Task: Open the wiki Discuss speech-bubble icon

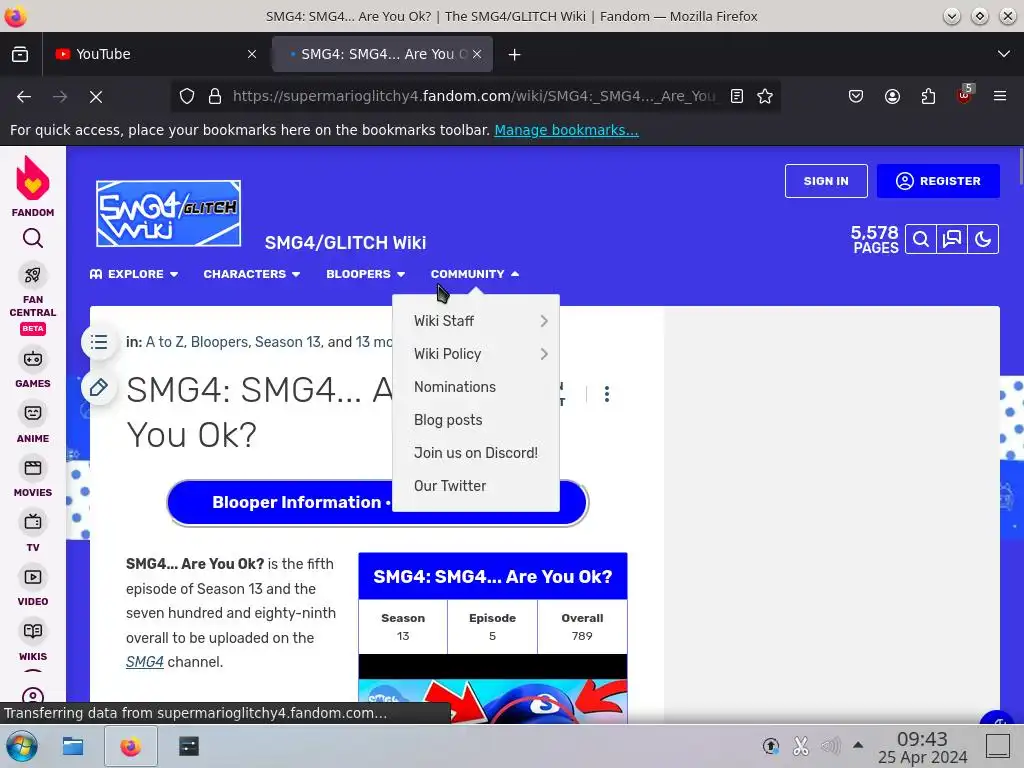Action: click(952, 239)
